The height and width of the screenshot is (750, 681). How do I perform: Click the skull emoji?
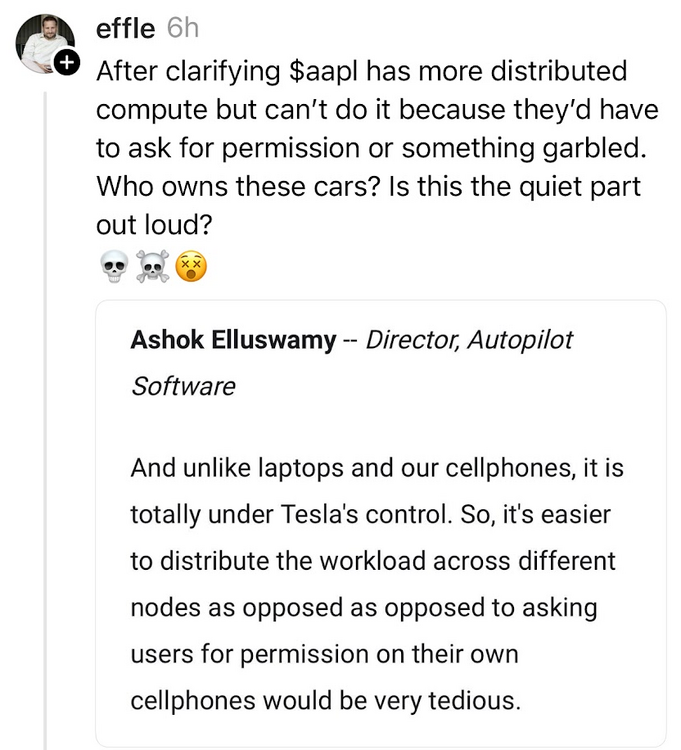[x=115, y=268]
